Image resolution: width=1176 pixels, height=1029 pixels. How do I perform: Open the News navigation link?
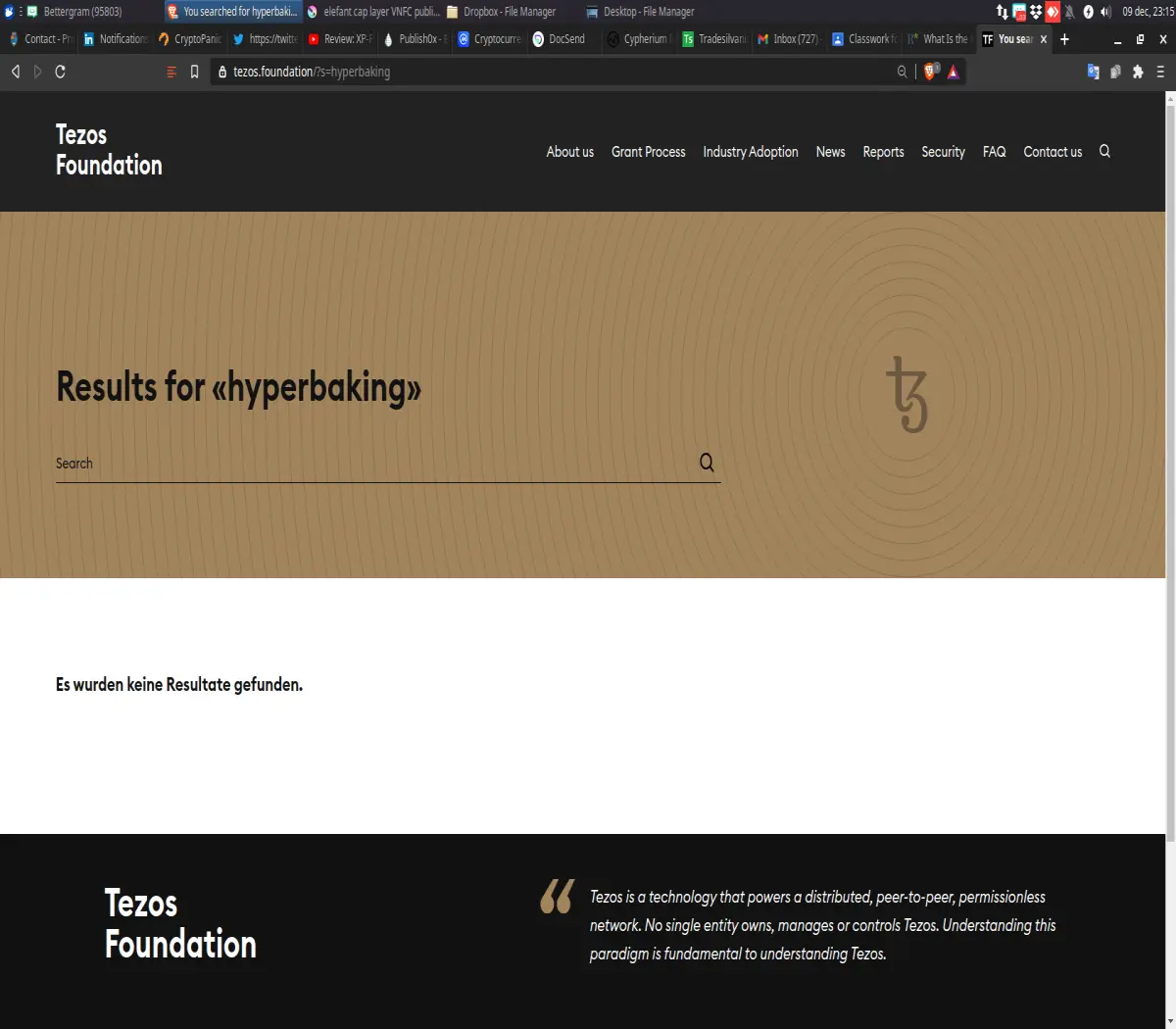pyautogui.click(x=830, y=152)
